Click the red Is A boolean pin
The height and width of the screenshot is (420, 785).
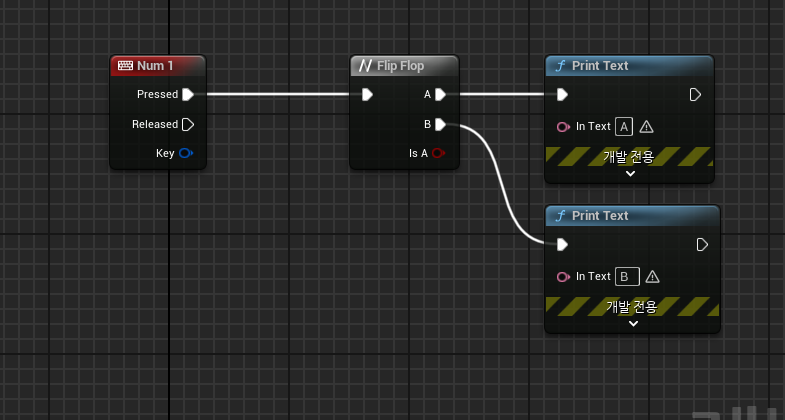pyautogui.click(x=438, y=153)
